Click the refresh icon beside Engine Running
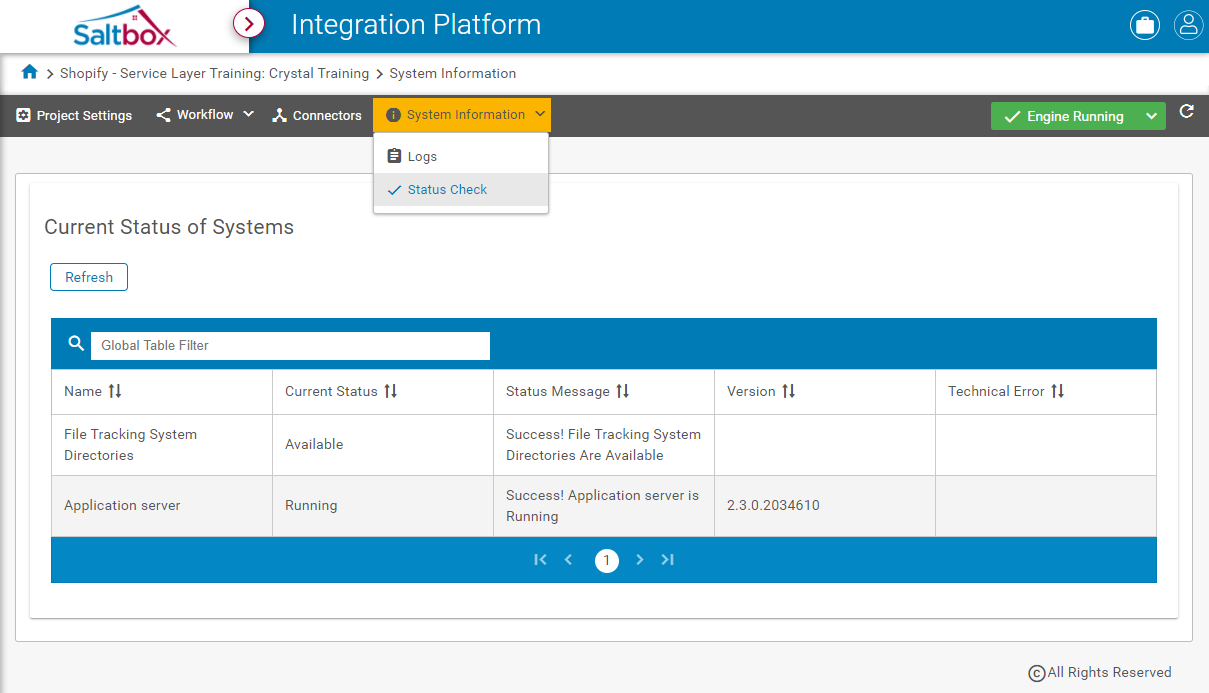 (1187, 112)
